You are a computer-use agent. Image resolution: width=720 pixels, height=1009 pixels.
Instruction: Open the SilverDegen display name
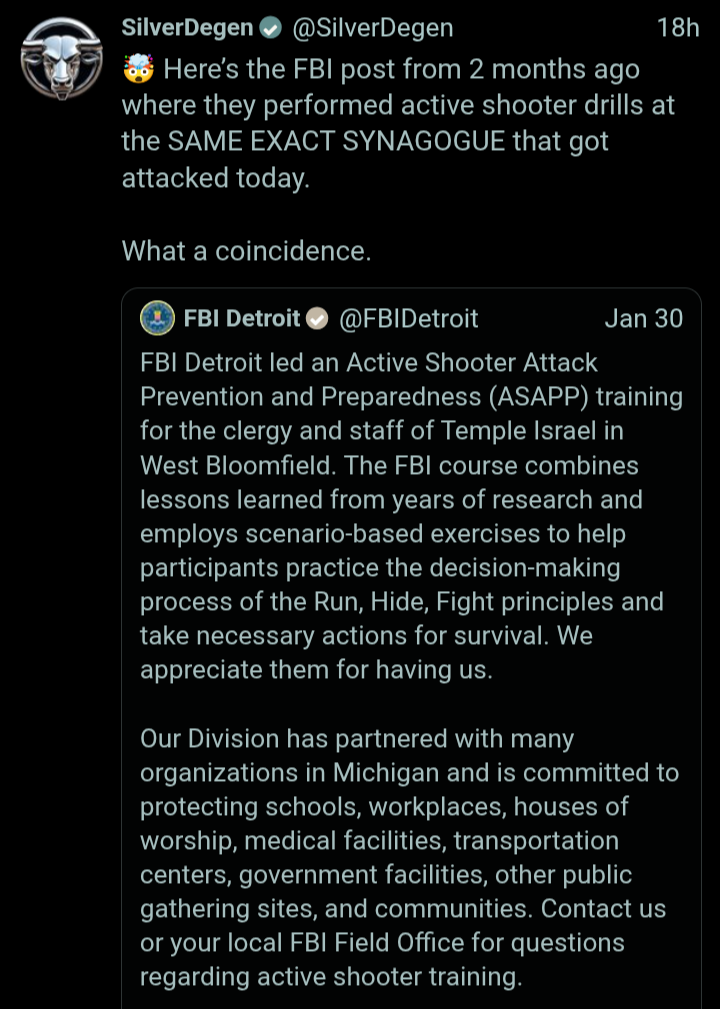click(187, 28)
